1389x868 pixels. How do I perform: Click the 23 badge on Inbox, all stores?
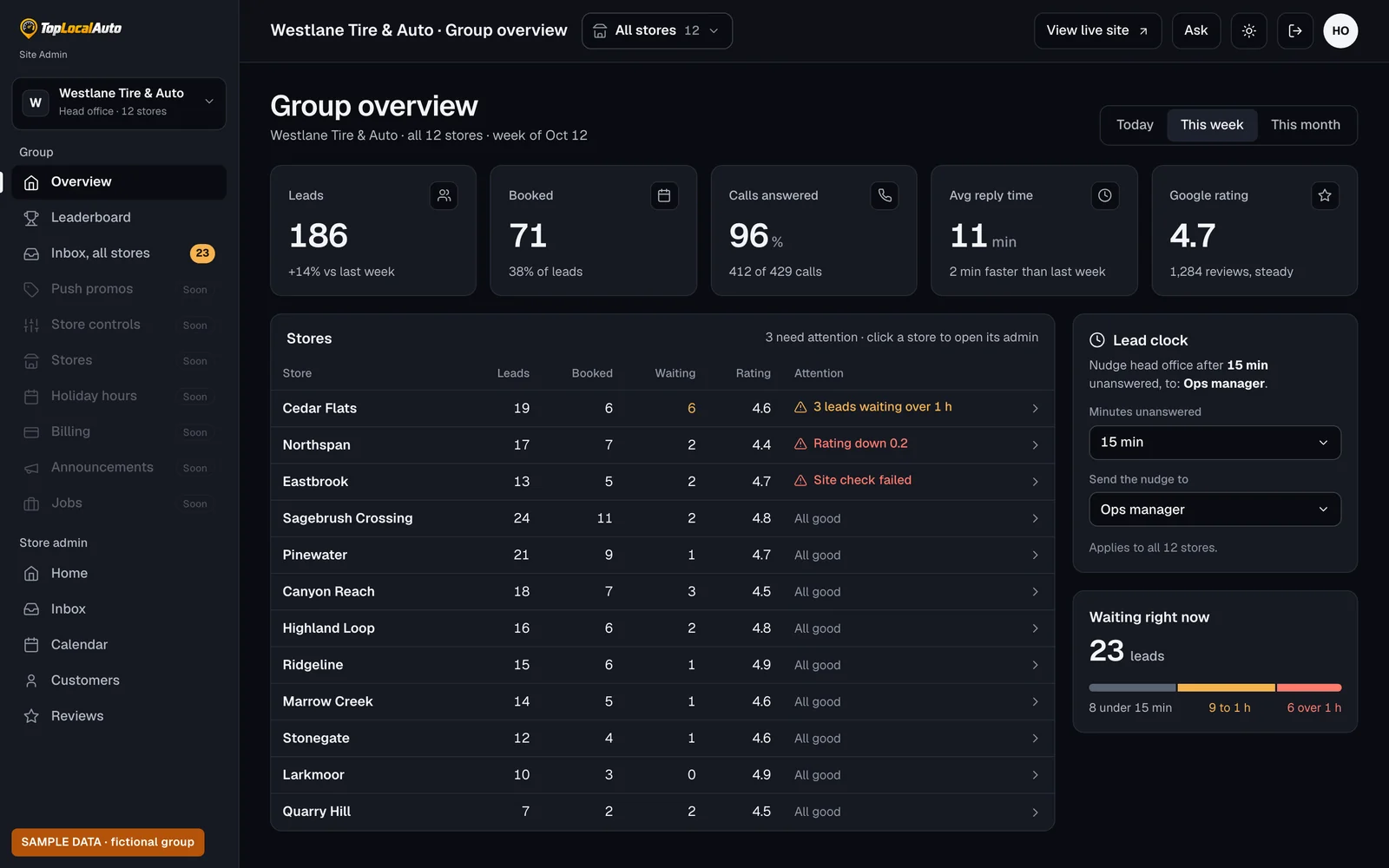point(202,253)
